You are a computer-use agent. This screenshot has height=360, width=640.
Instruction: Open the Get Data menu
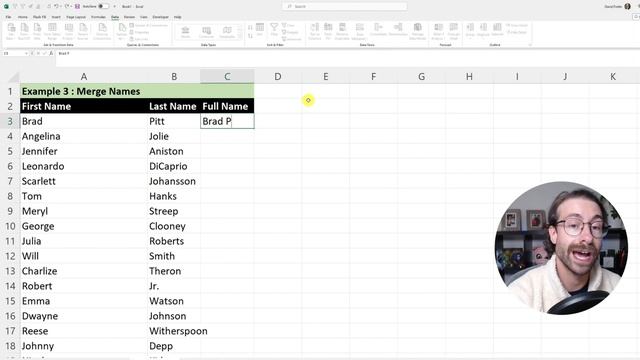(x=11, y=31)
